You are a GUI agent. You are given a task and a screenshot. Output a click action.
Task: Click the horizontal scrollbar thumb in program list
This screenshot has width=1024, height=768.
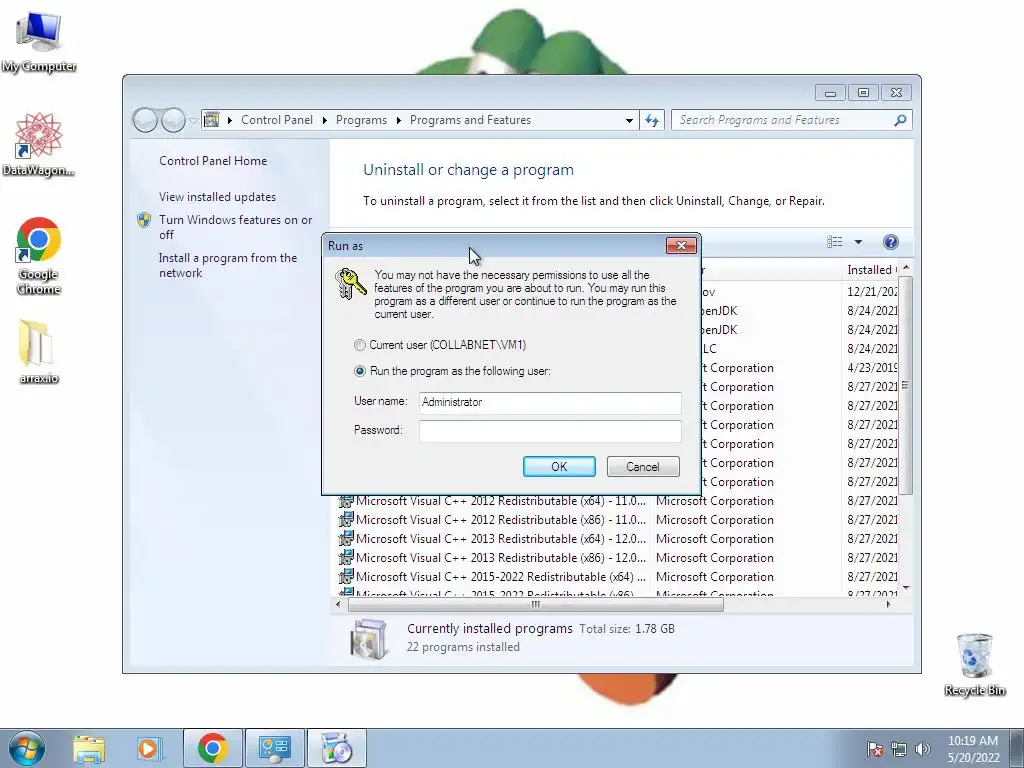pyautogui.click(x=536, y=605)
